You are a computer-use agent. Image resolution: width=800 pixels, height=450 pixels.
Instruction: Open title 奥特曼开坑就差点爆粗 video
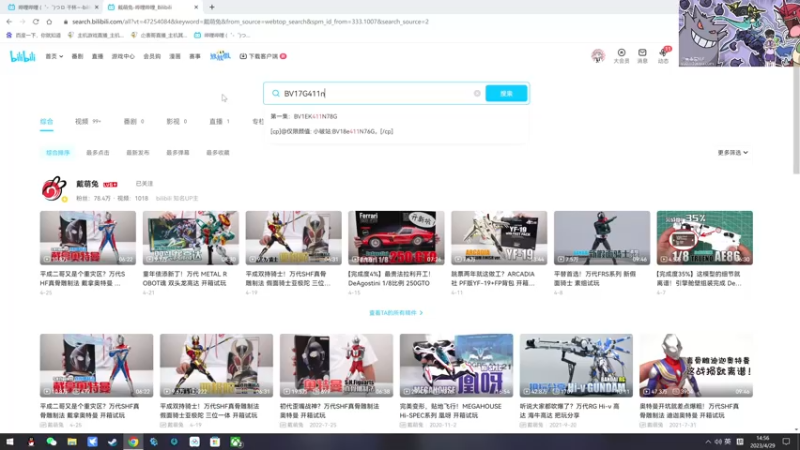click(689, 411)
